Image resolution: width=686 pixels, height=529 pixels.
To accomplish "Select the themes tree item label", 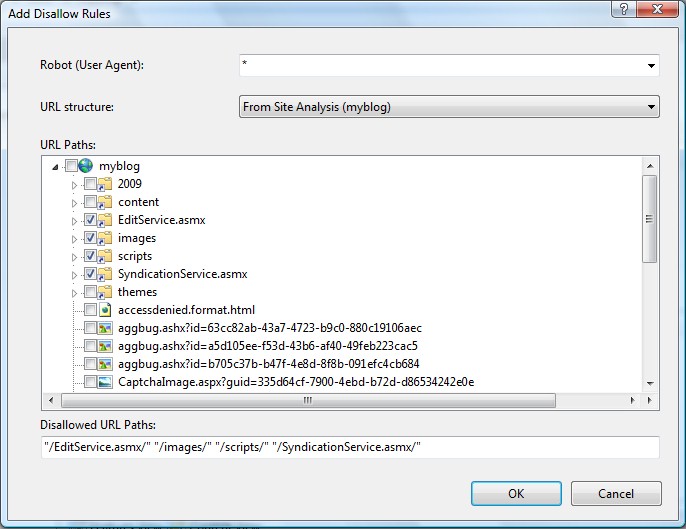I will 137,292.
